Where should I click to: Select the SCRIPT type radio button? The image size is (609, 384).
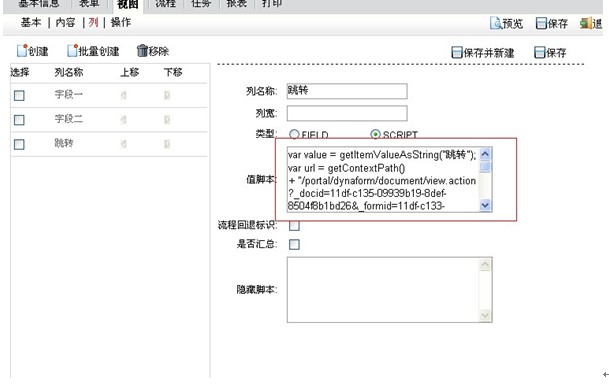click(375, 134)
